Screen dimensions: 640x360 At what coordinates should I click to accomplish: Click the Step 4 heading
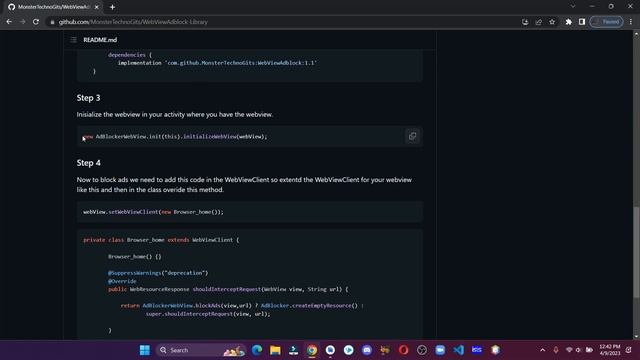(89, 163)
